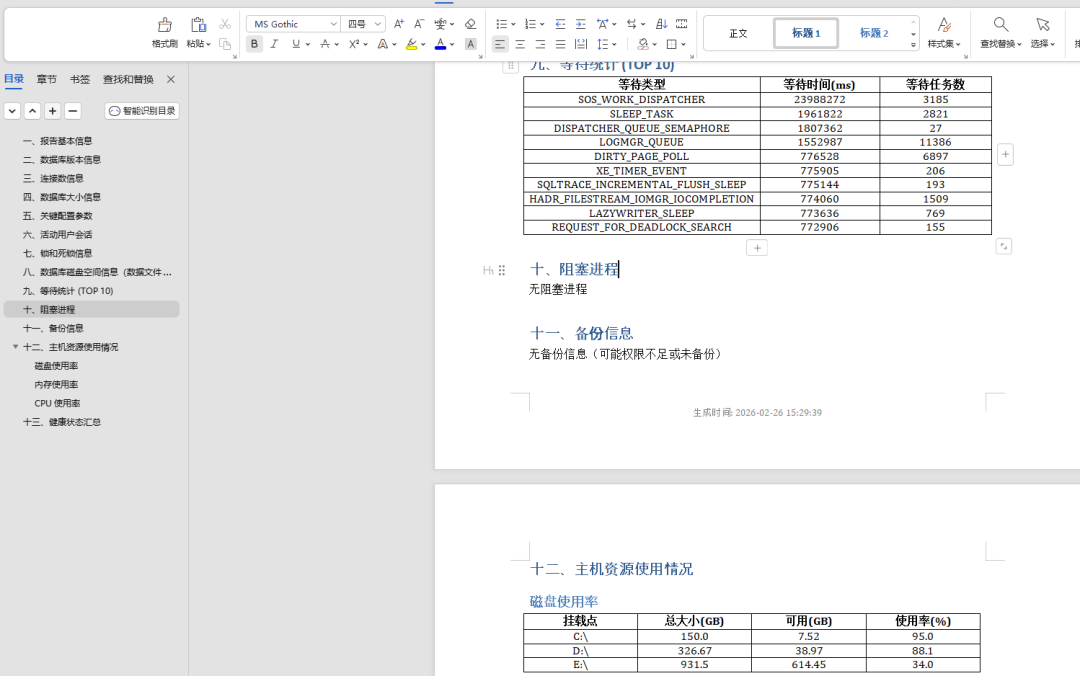Toggle Italic formatting
The width and height of the screenshot is (1080, 676).
pyautogui.click(x=274, y=44)
